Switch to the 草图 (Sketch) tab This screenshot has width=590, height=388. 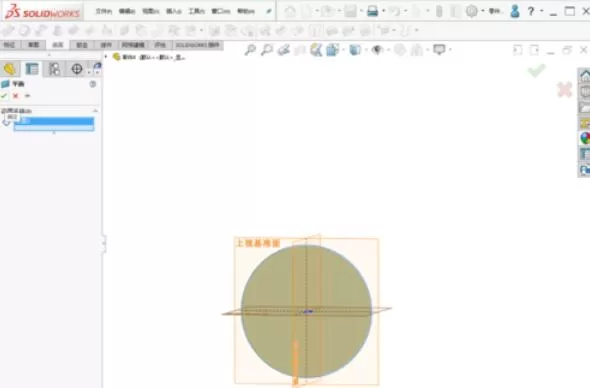coord(33,45)
